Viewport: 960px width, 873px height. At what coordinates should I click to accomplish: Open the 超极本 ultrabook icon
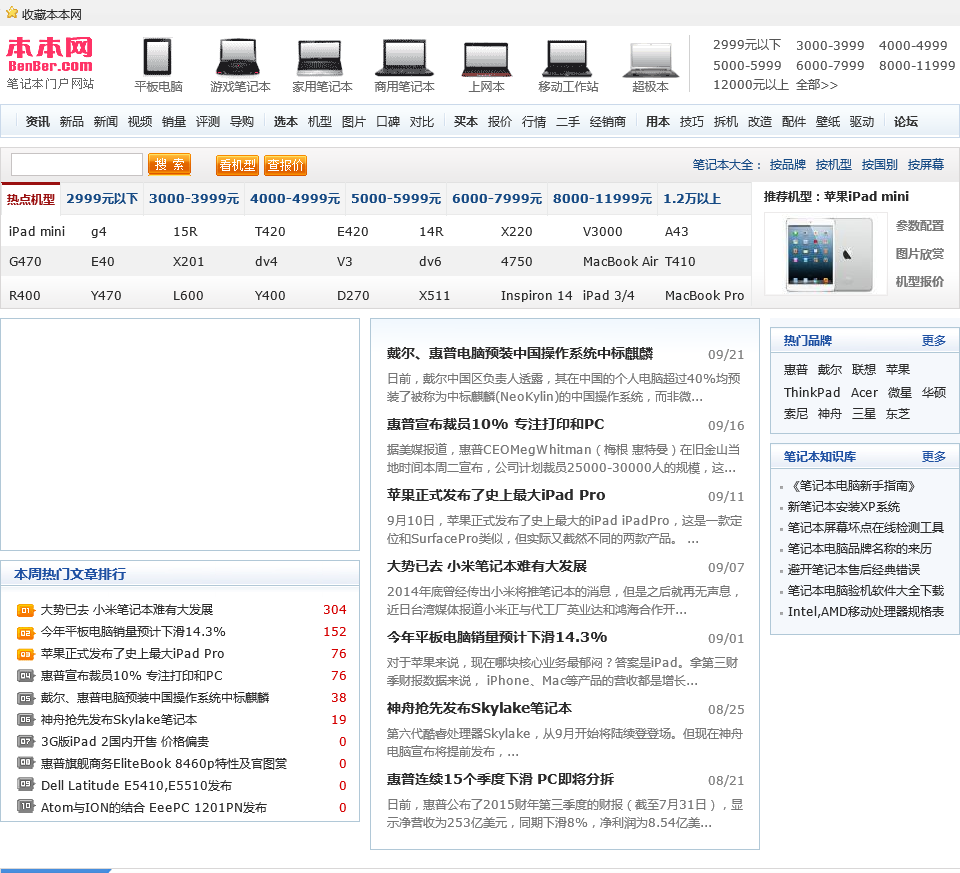pos(650,60)
